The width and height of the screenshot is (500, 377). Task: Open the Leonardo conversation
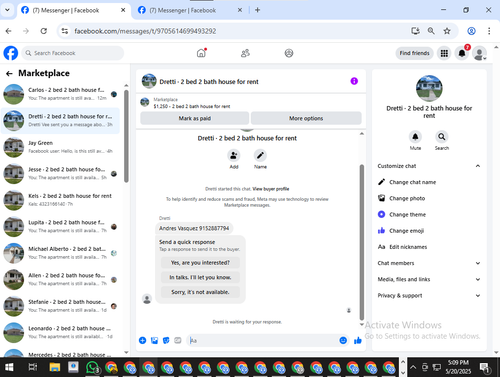click(60, 332)
